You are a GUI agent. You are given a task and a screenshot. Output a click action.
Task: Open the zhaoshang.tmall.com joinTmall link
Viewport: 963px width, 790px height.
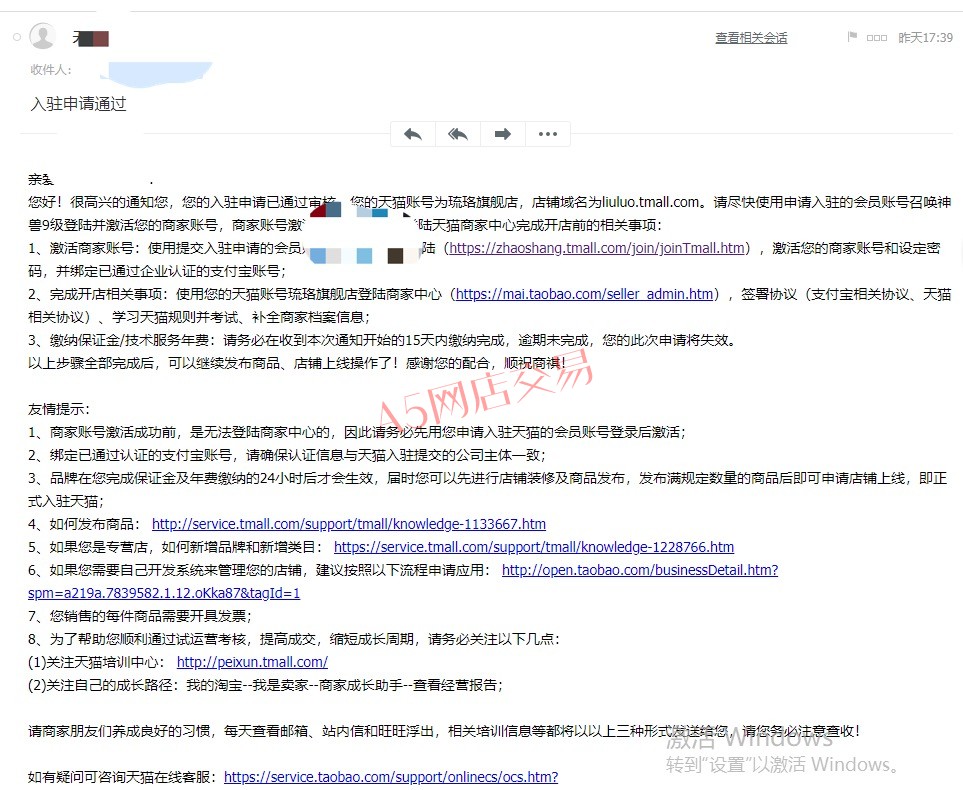click(x=596, y=248)
